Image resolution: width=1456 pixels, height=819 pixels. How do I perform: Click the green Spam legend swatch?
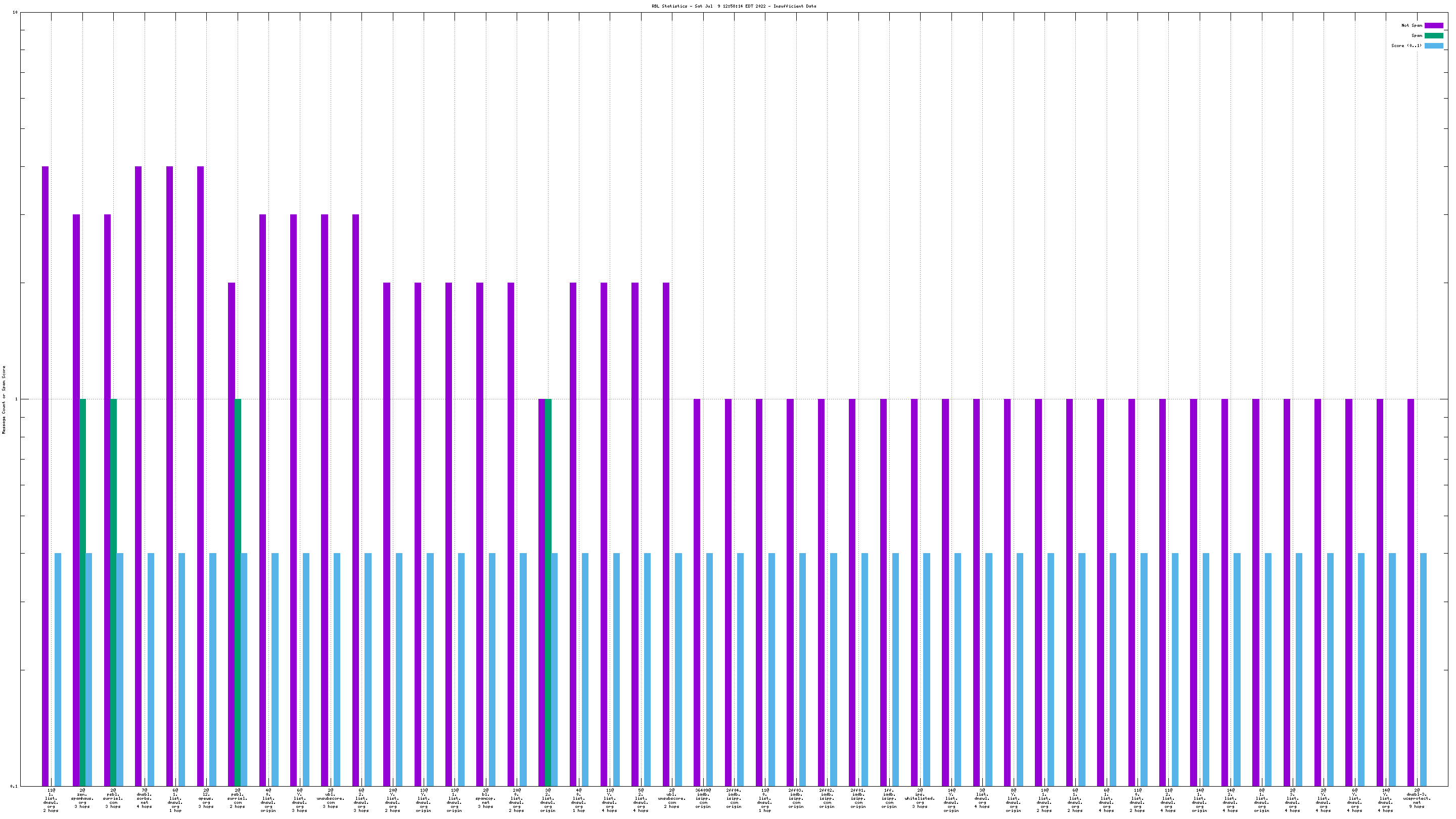coord(1433,35)
